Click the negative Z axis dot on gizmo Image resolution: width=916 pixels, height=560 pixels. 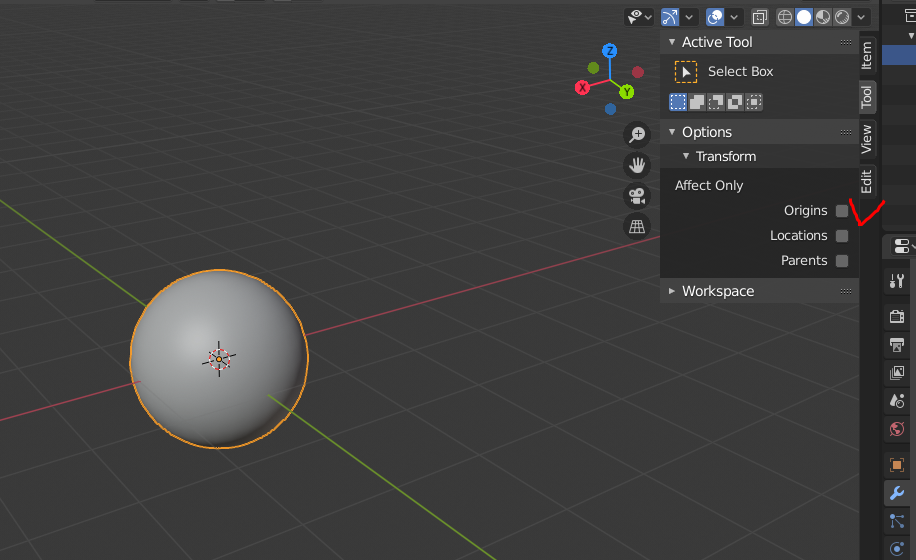[610, 109]
